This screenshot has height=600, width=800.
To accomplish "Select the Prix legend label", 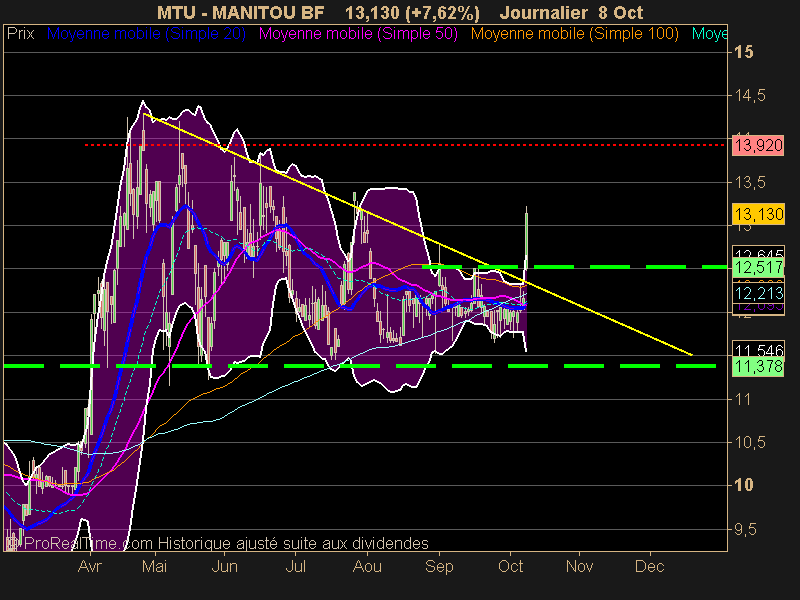I will coord(20,34).
